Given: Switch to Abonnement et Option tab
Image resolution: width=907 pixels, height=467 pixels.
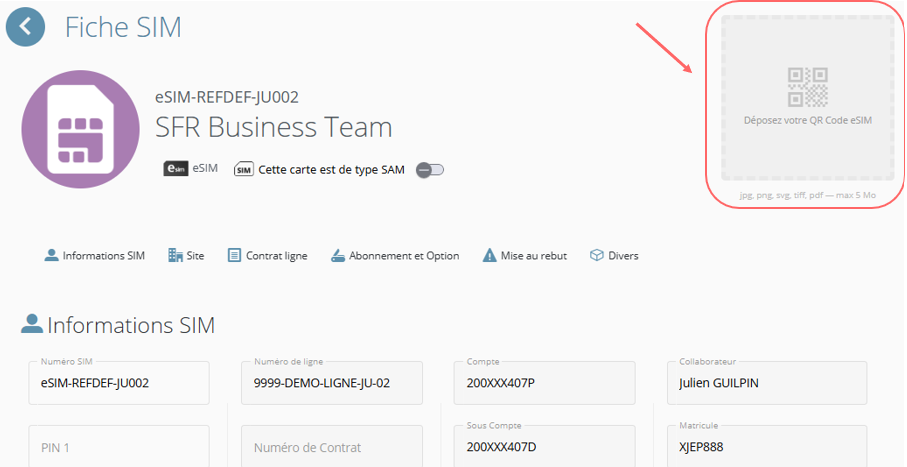Looking at the screenshot, I should coord(395,255).
